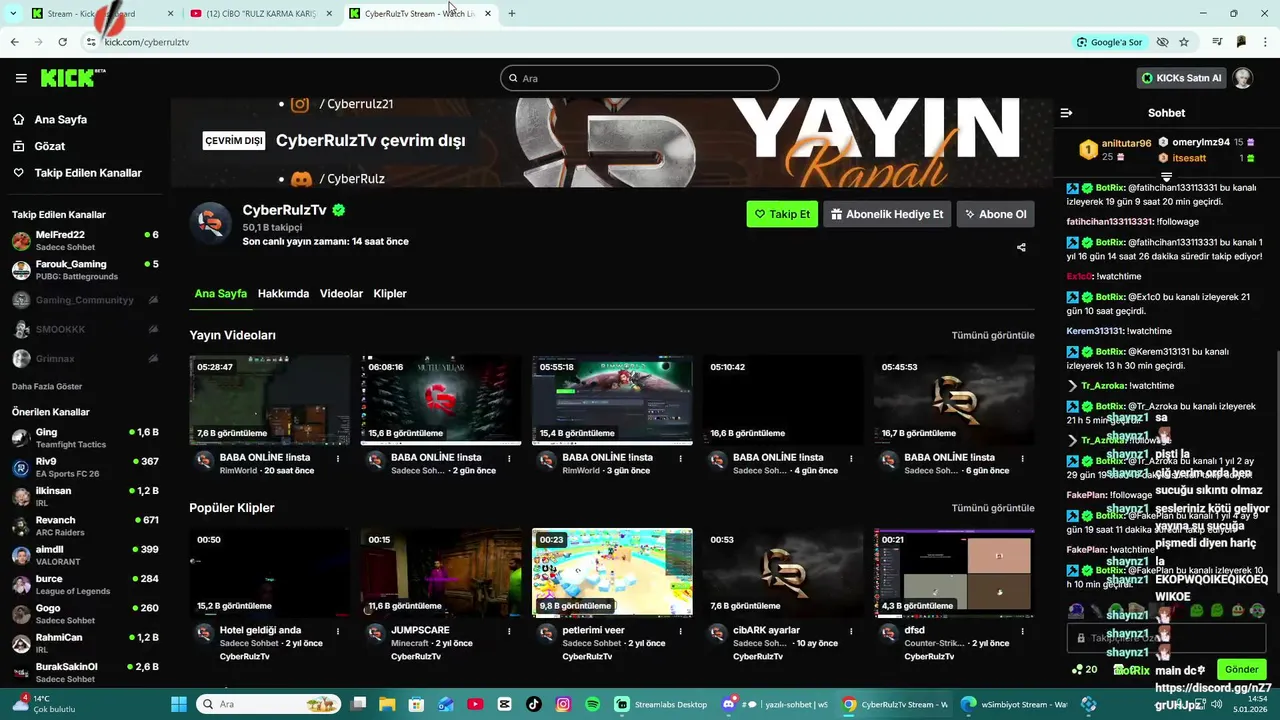Switch to the Stream Kick browser tab
The width and height of the screenshot is (1280, 720).
tap(100, 14)
